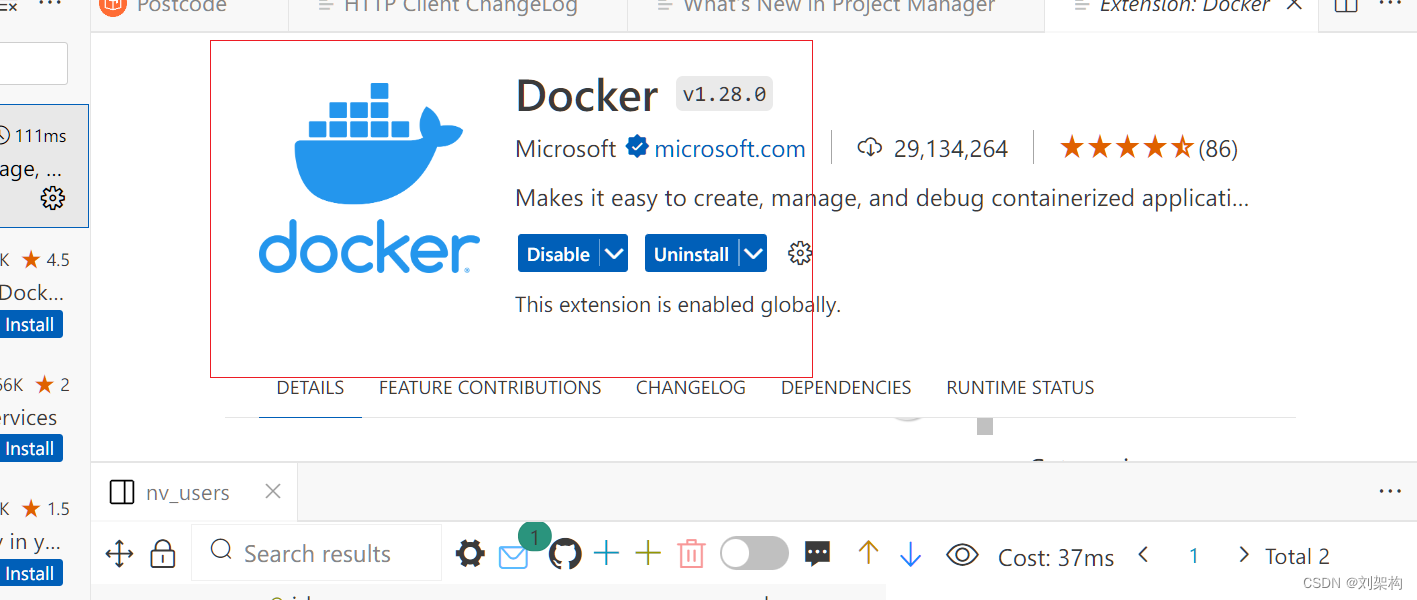Click the nv_users tab layout icon
Screen dimensions: 1417x600
(122, 492)
